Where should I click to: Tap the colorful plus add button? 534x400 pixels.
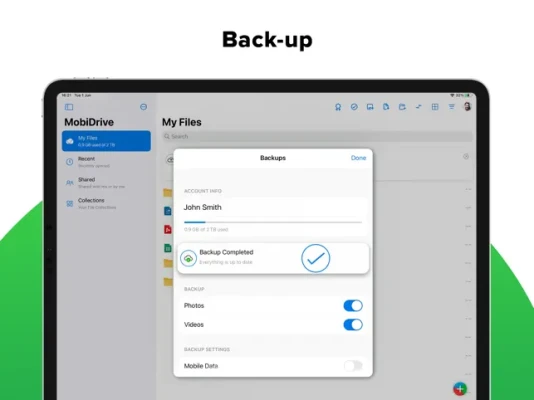(x=460, y=388)
